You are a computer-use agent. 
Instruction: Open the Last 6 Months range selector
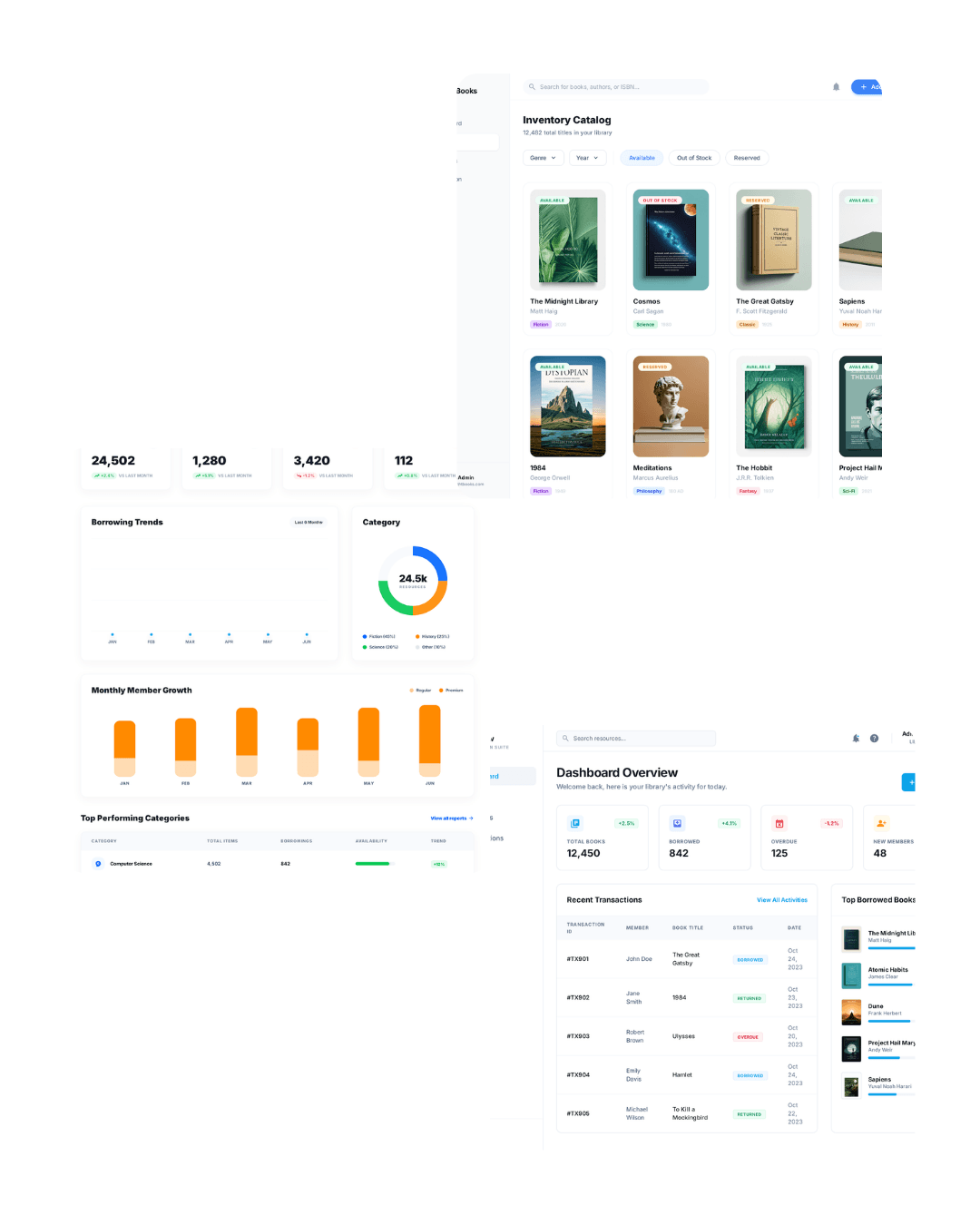(x=309, y=523)
